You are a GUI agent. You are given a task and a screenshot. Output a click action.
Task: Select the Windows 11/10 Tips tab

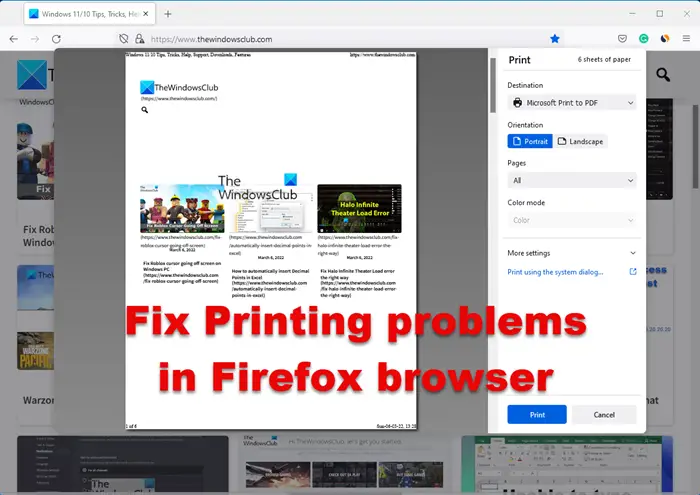(x=89, y=14)
